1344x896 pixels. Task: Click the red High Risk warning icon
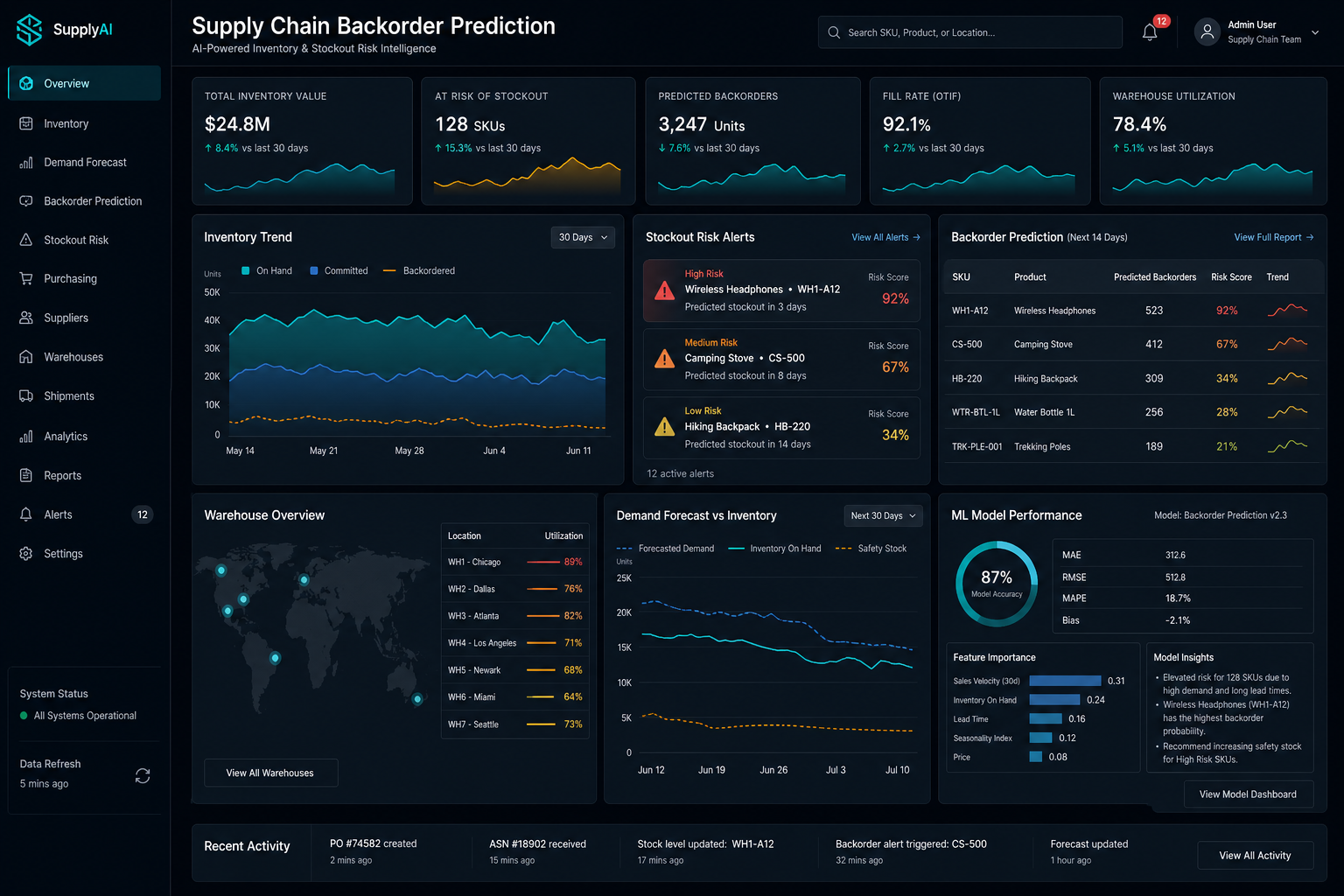[x=665, y=290]
